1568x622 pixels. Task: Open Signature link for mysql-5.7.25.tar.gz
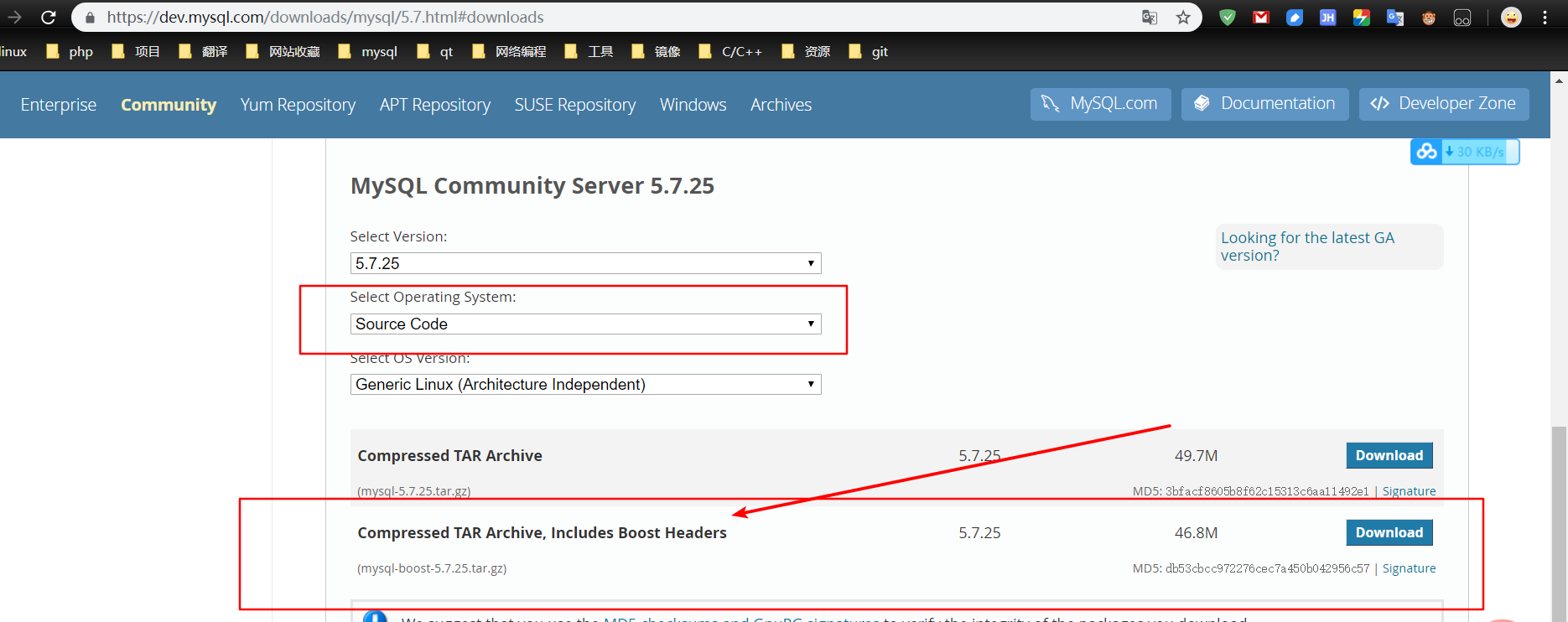pyautogui.click(x=1409, y=491)
